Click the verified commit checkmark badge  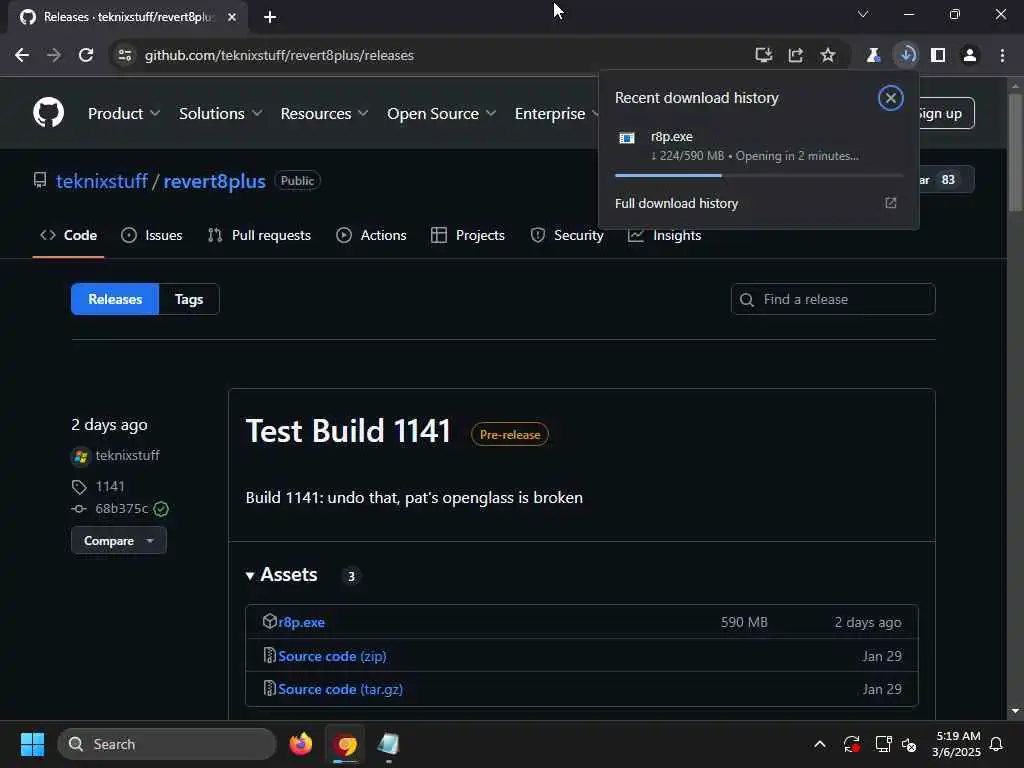pos(161,509)
